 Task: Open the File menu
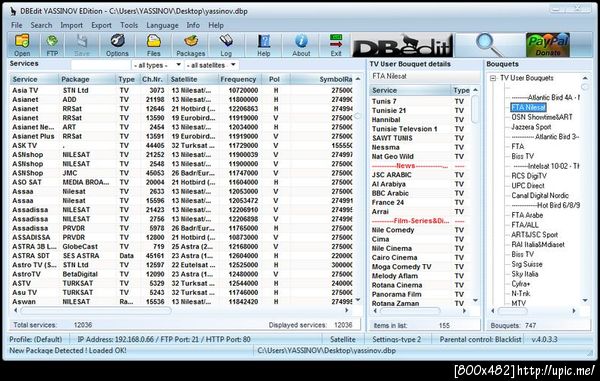[x=16, y=25]
